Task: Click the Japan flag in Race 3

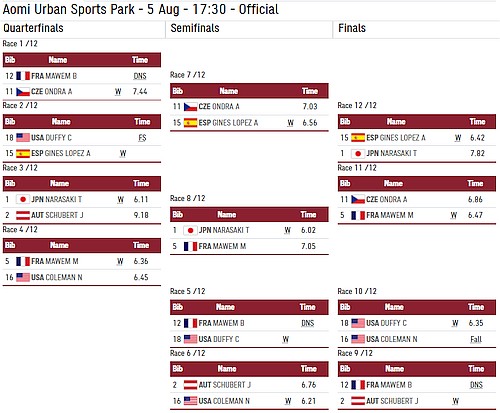Action: click(x=23, y=199)
